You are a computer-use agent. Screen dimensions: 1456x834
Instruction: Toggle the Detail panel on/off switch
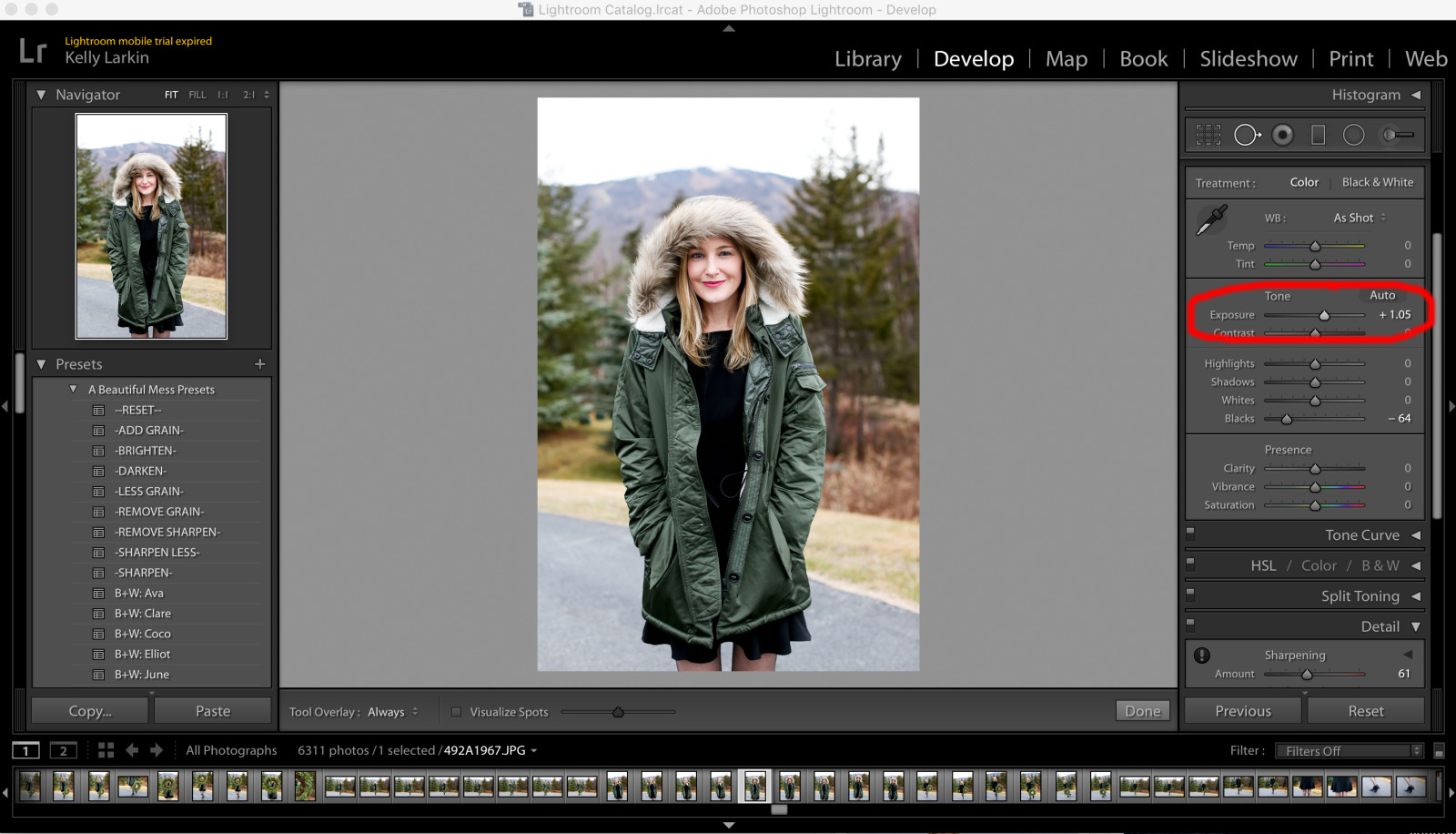click(1190, 625)
